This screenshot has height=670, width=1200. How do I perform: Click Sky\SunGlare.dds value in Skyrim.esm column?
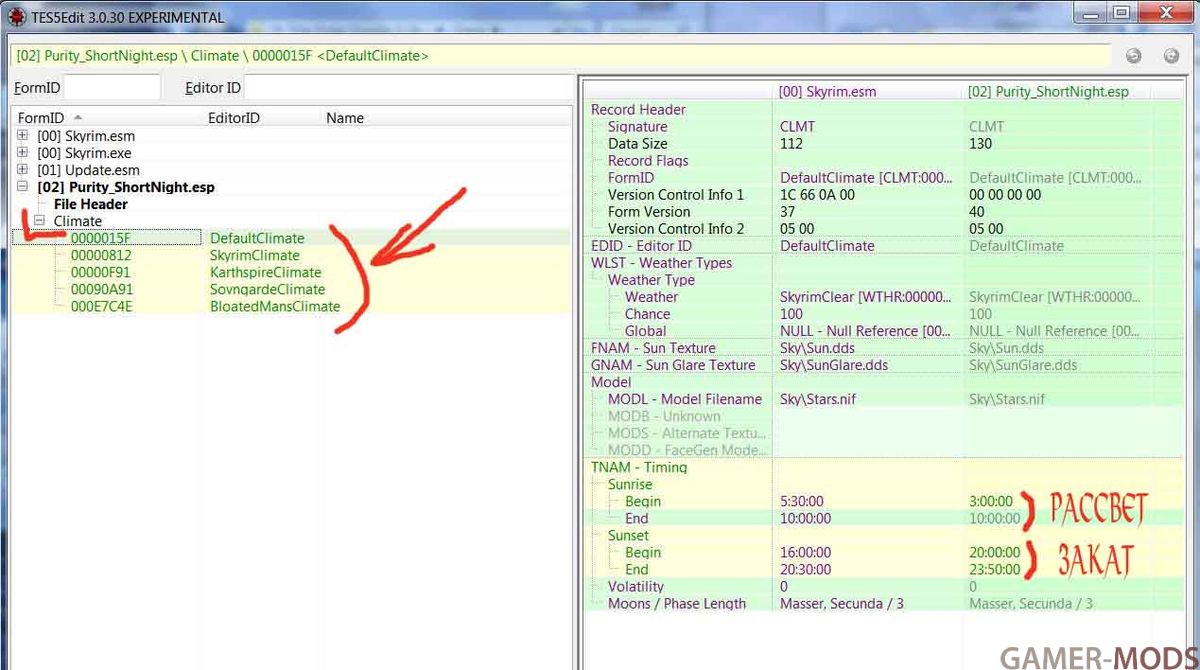tap(833, 365)
